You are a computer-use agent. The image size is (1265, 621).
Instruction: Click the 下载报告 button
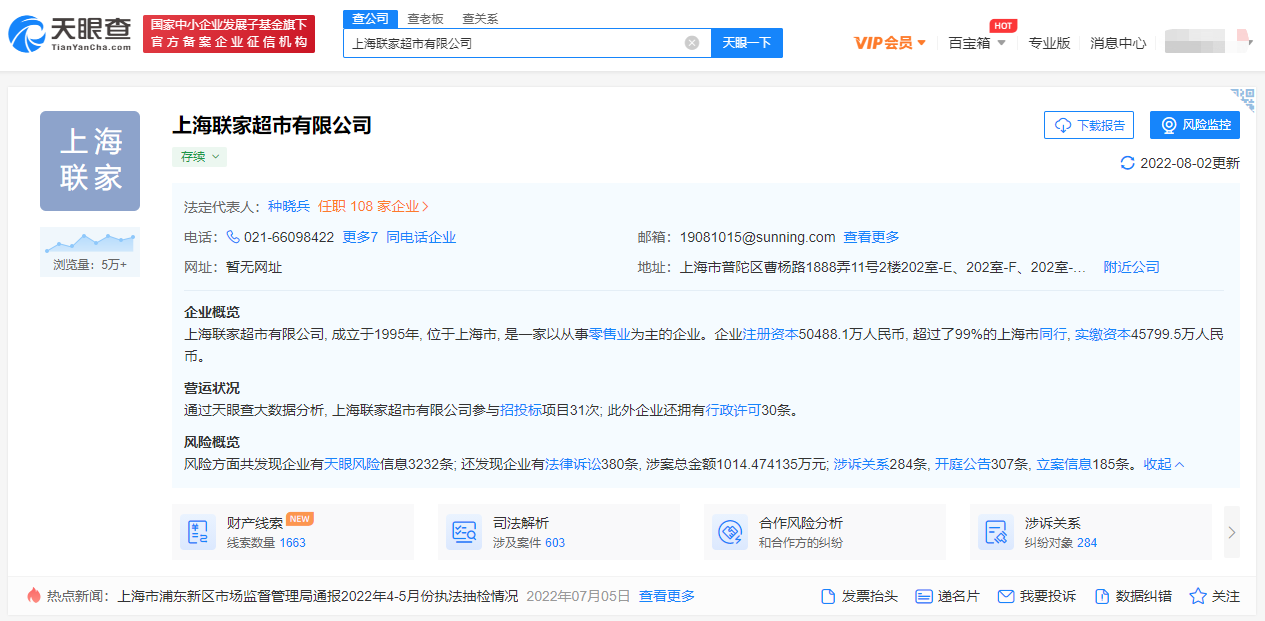coord(1089,125)
